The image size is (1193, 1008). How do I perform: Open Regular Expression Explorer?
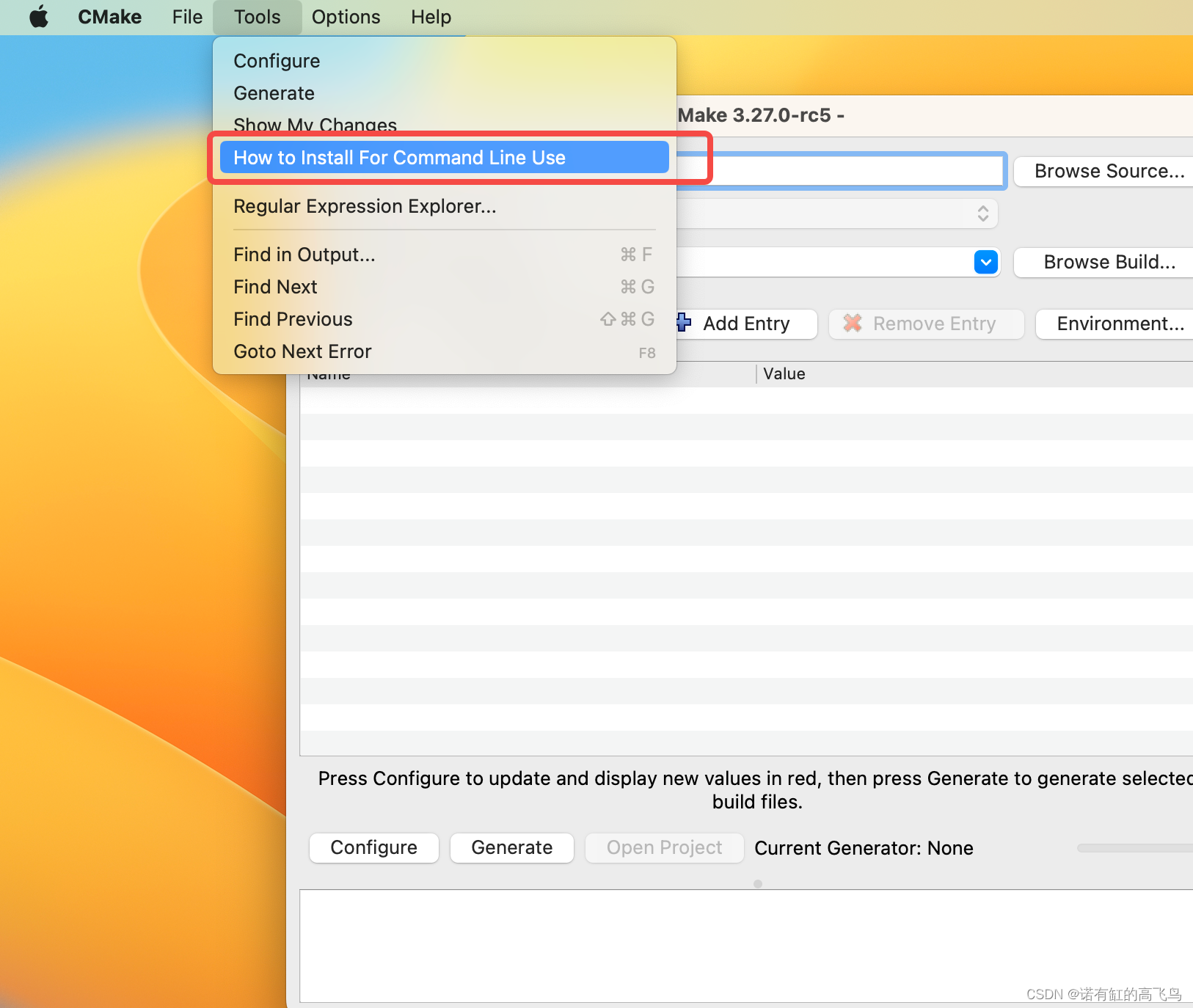(x=444, y=206)
